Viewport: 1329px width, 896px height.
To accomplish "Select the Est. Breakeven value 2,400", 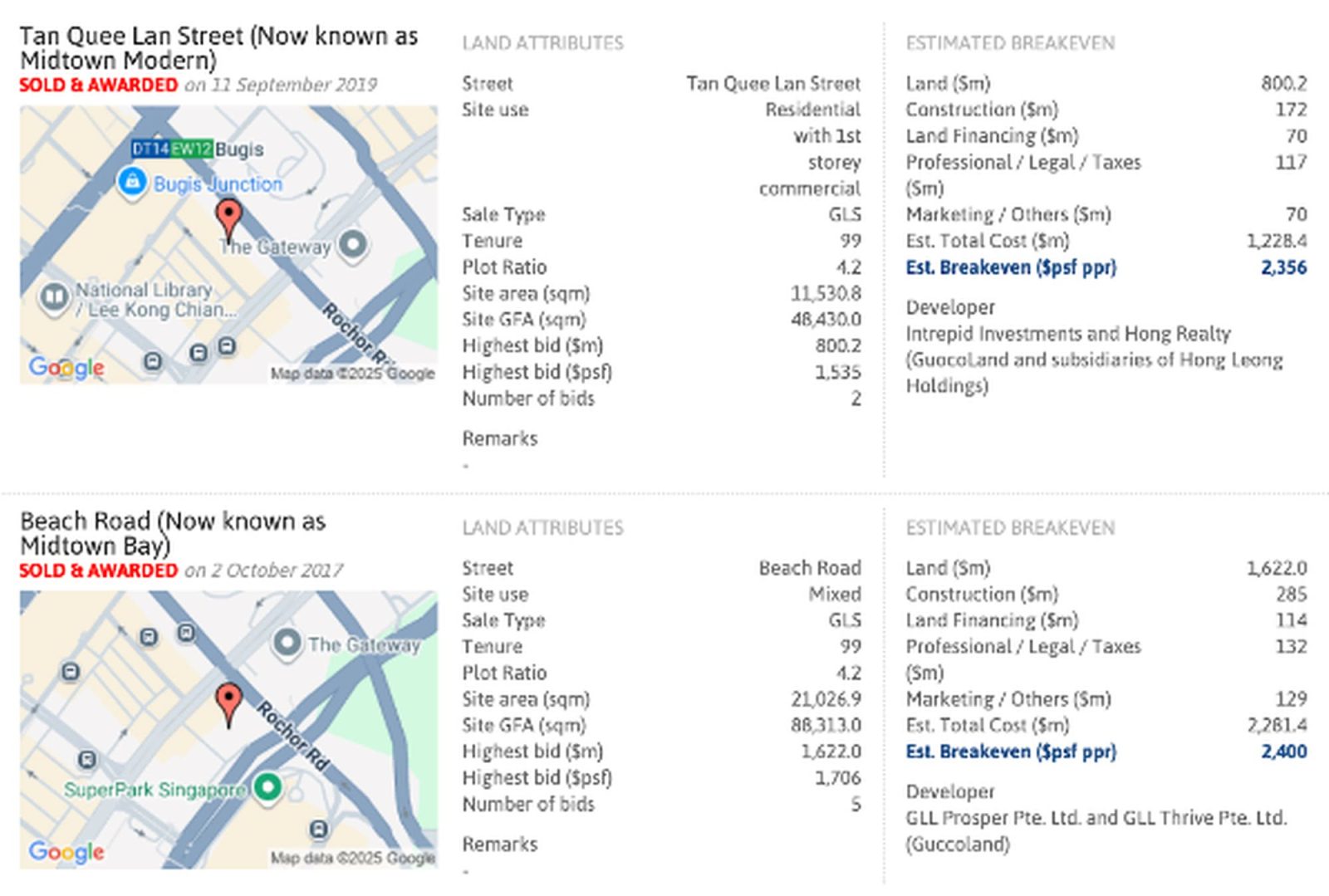I will pos(1283,752).
